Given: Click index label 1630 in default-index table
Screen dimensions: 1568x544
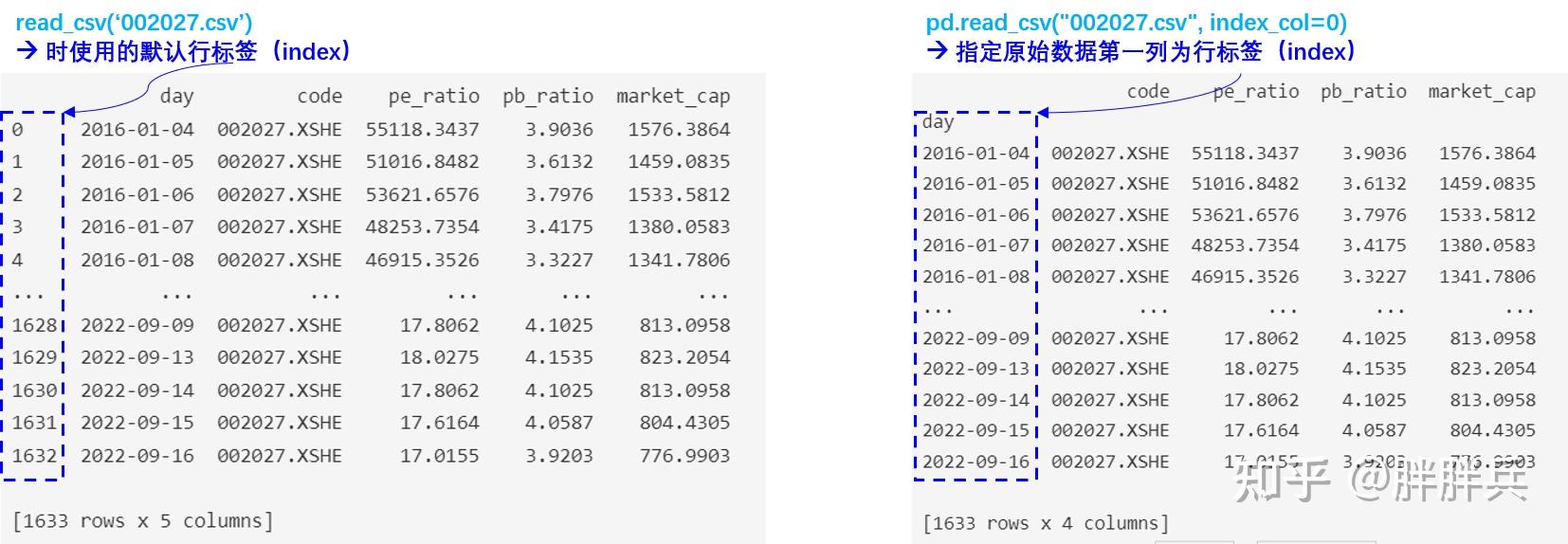Looking at the screenshot, I should (35, 390).
